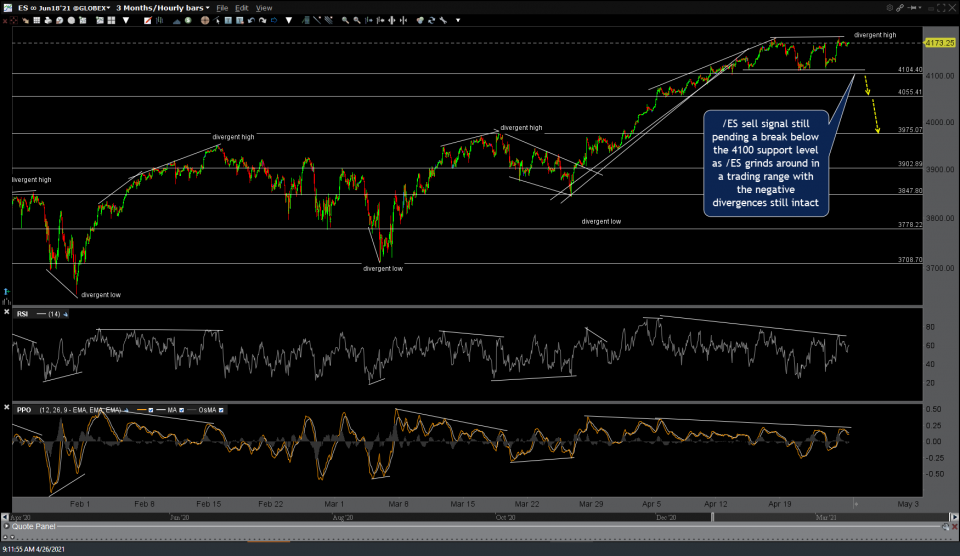Screen dimensions: 960x556
Task: Expand the second toolbar overflow triangle
Action: [x=288, y=20]
